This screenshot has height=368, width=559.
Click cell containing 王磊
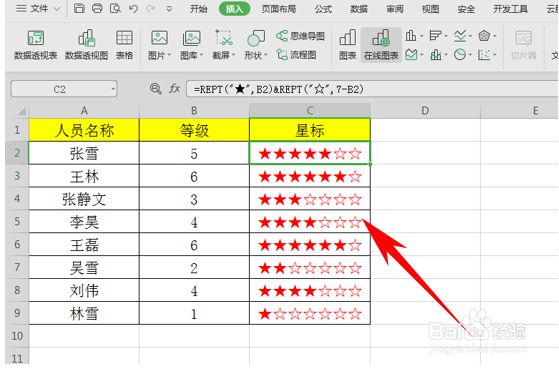pyautogui.click(x=84, y=245)
